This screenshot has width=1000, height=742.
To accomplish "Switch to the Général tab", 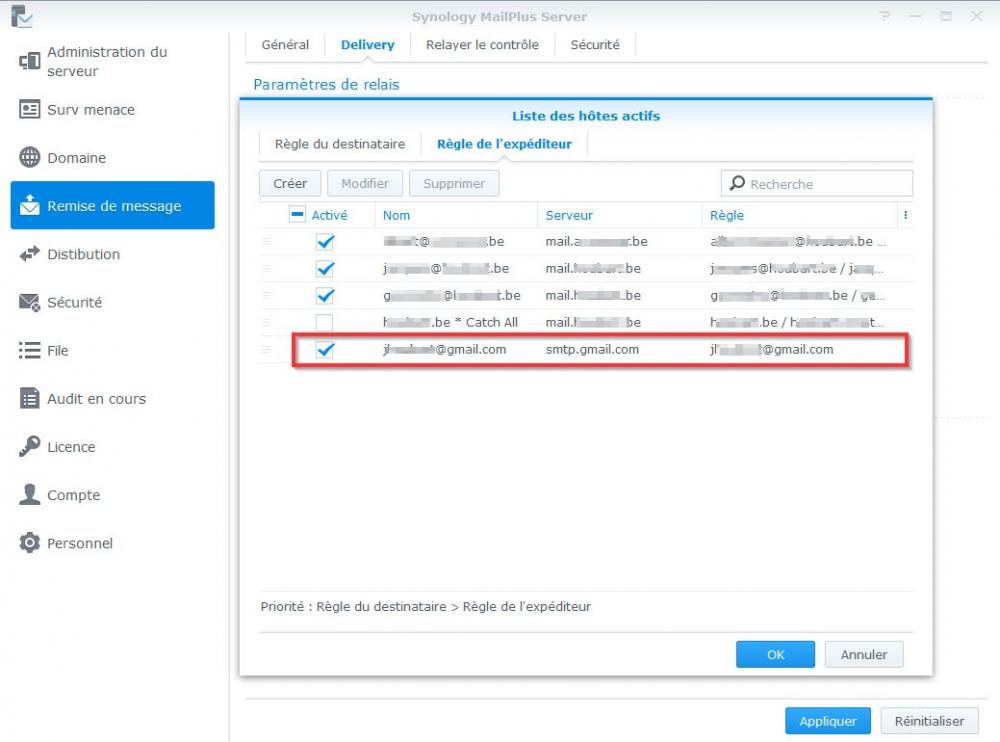I will coord(285,45).
